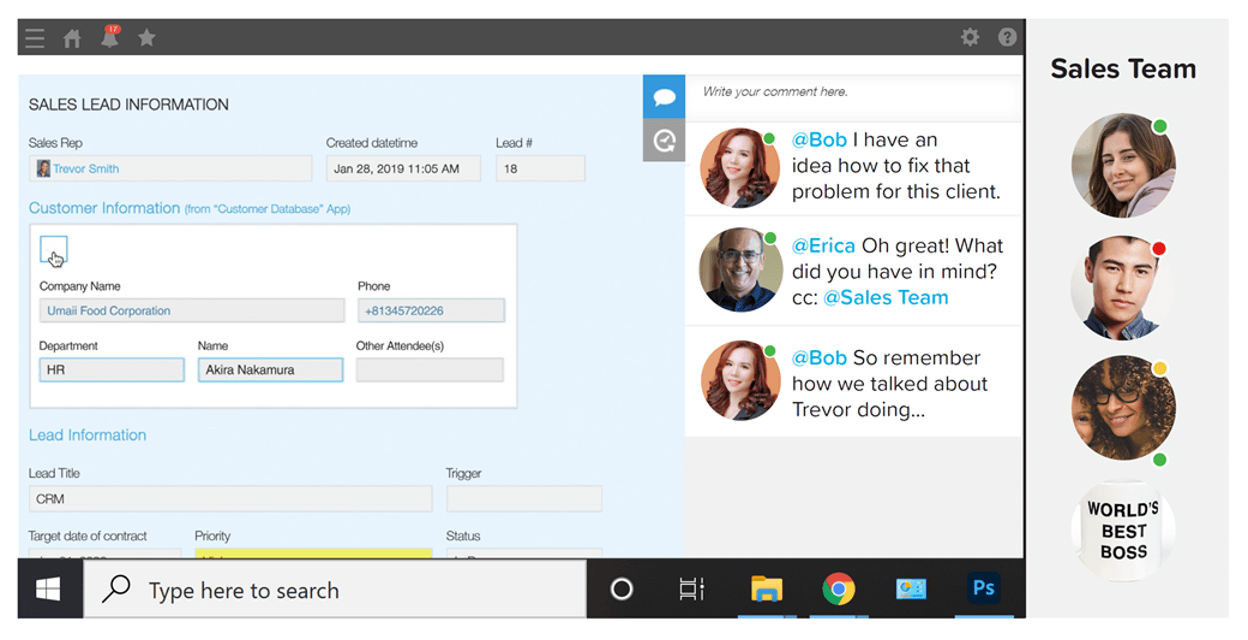The height and width of the screenshot is (640, 1248).
Task: Go to the home icon
Action: click(72, 38)
